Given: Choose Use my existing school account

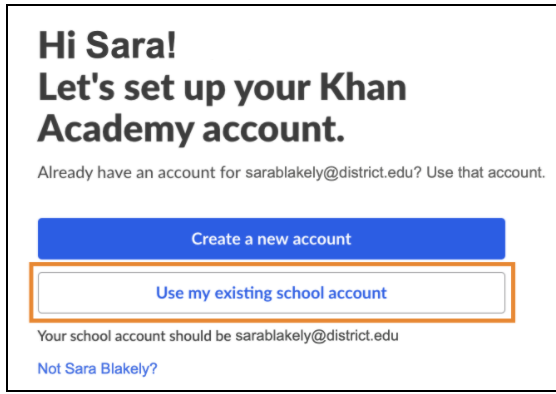Looking at the screenshot, I should click(271, 293).
